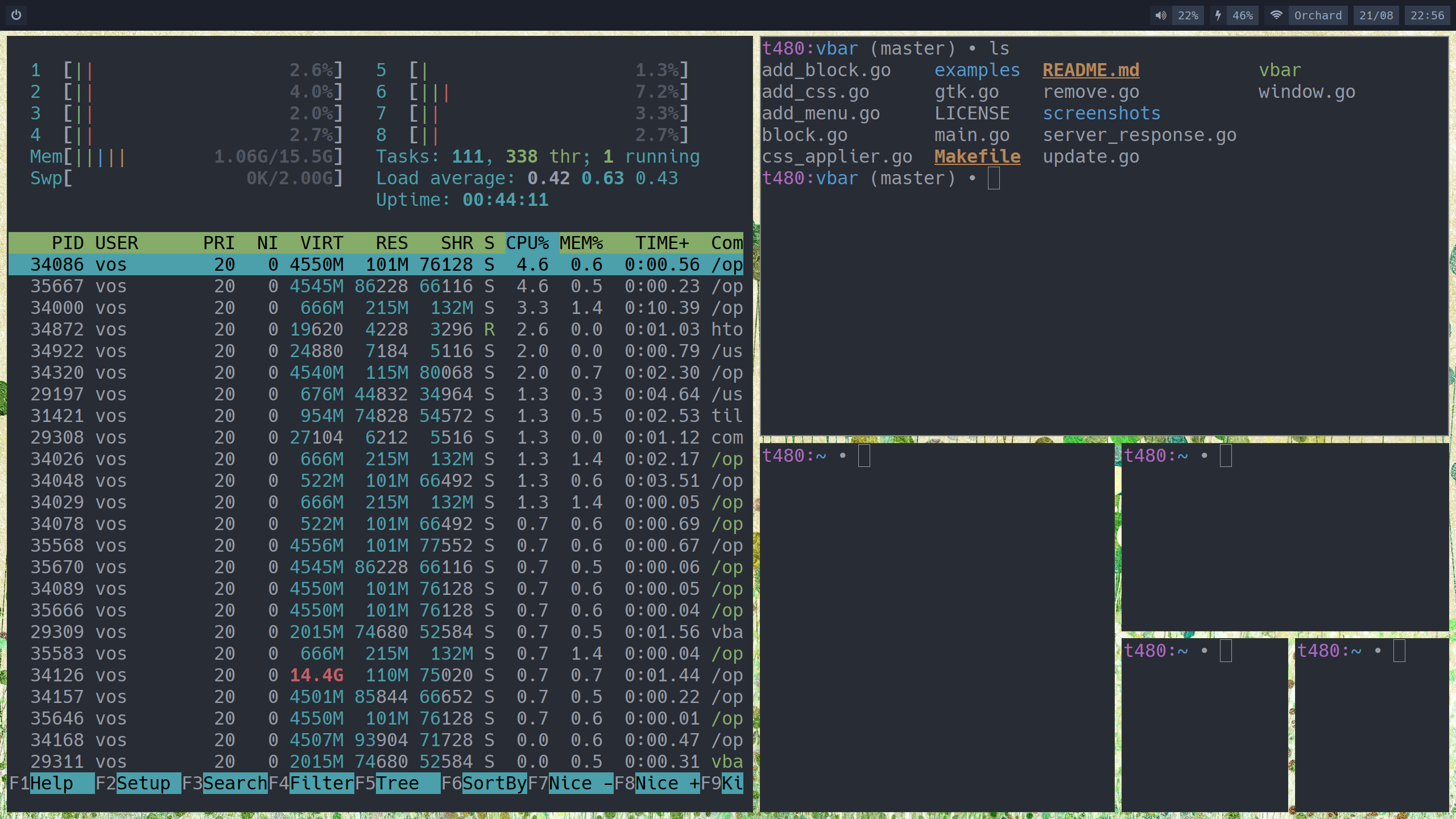
Task: Select process row with PID 34126
Action: [x=375, y=675]
